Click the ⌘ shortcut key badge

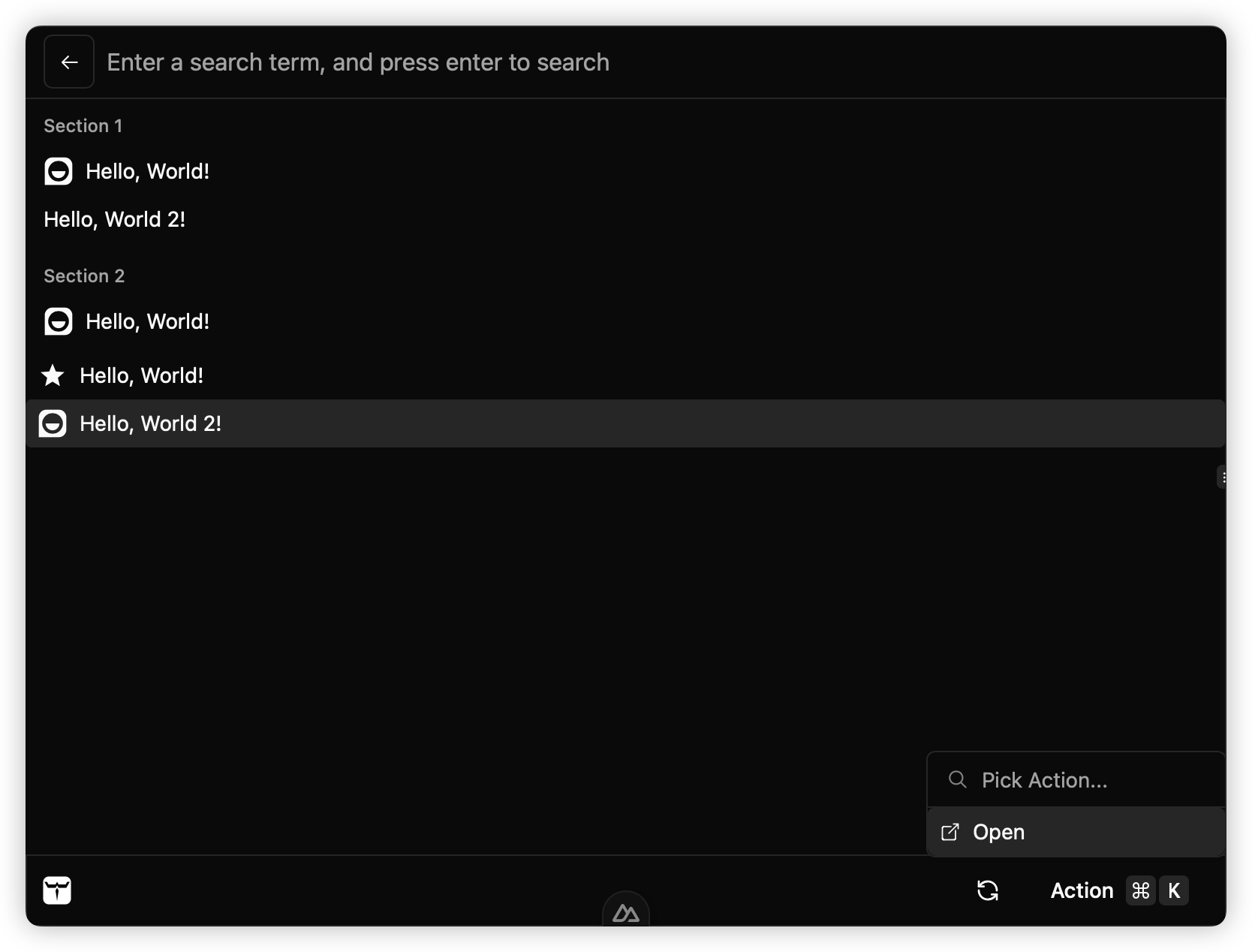[x=1140, y=890]
